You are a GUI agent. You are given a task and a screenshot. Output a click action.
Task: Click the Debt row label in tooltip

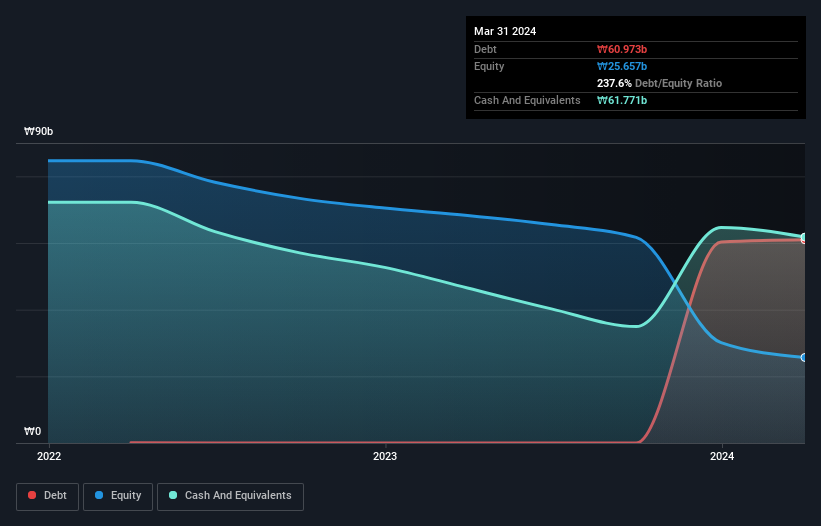[x=485, y=49]
